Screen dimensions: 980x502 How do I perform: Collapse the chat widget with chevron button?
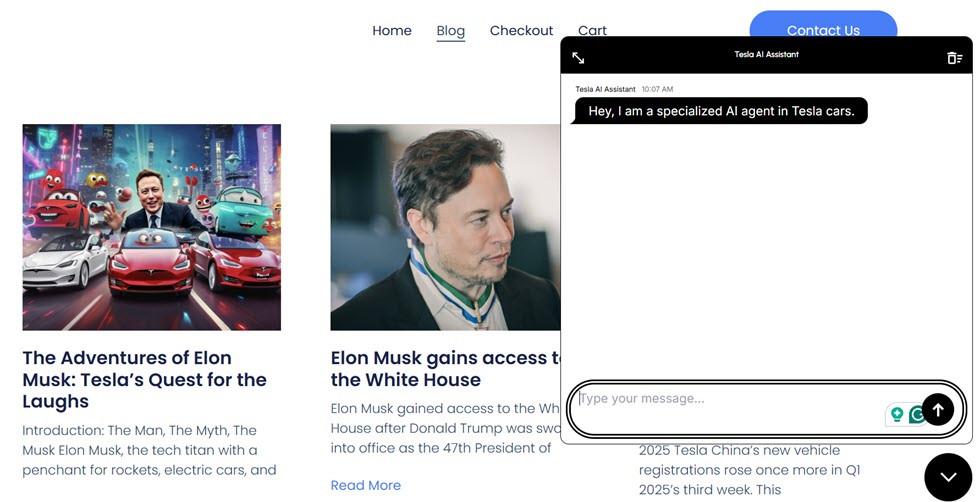947,477
